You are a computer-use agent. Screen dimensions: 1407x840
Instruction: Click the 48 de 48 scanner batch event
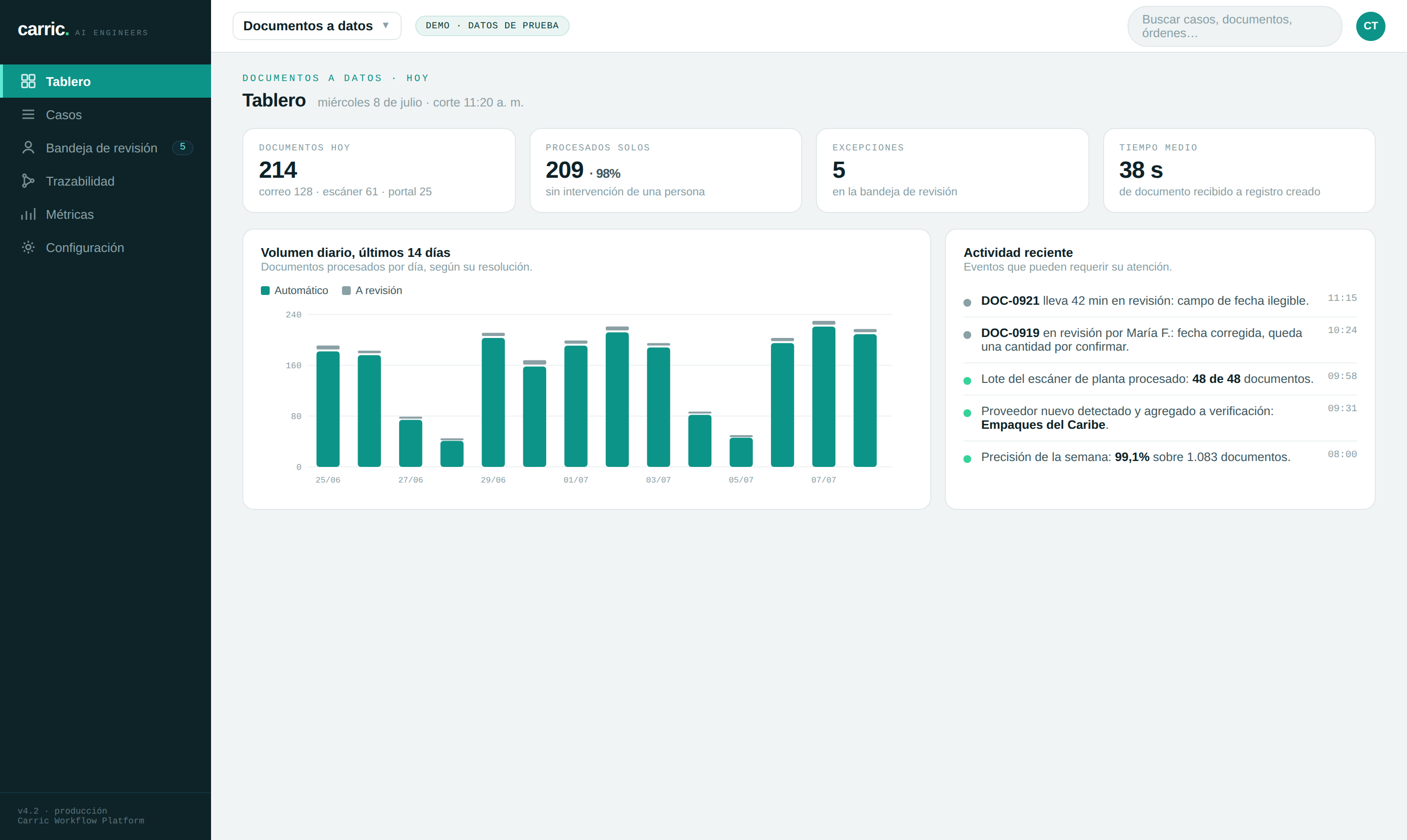click(x=1160, y=378)
